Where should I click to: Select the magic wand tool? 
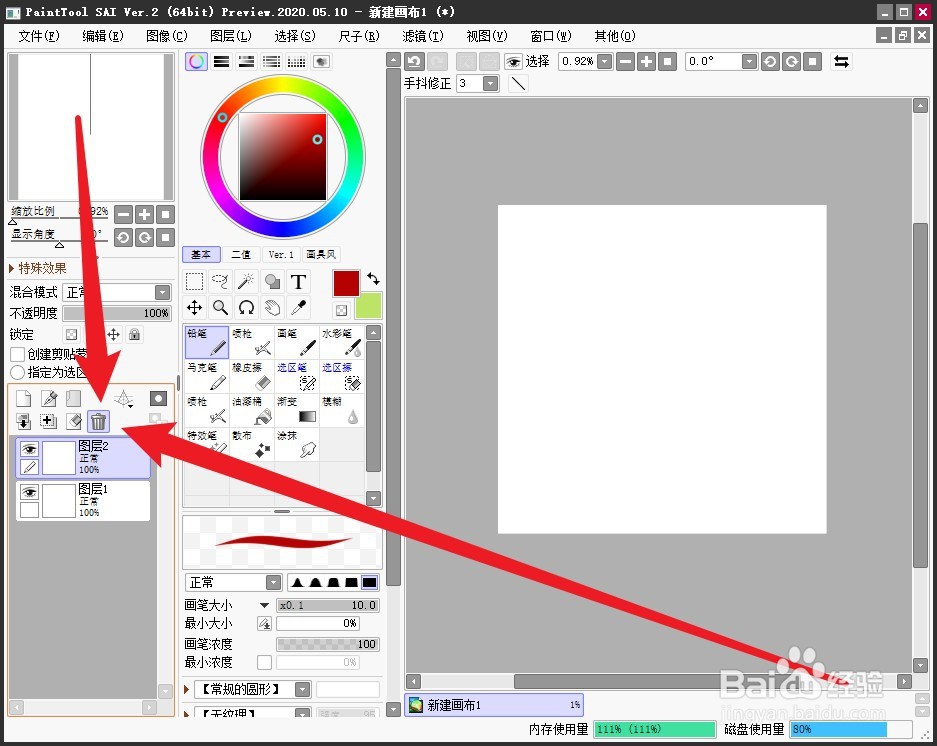(246, 282)
